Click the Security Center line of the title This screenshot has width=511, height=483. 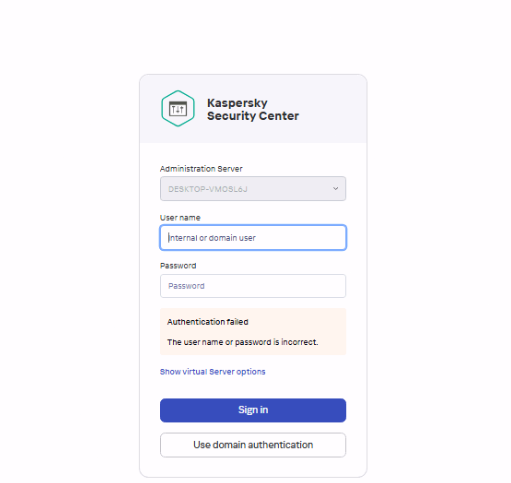pos(253,116)
